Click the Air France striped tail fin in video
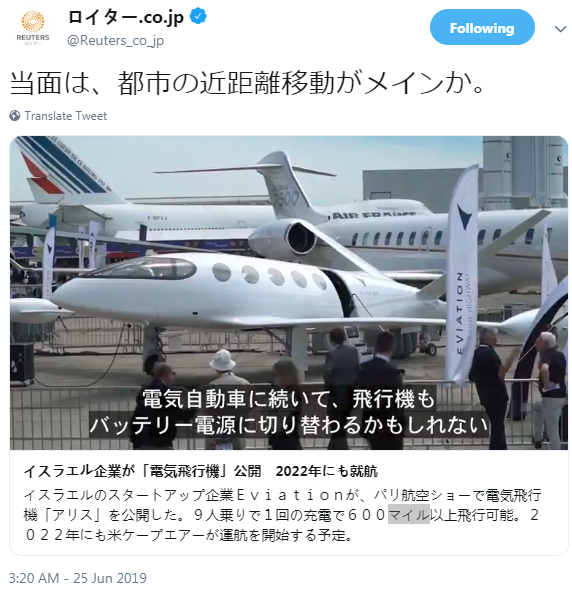 pos(66,170)
